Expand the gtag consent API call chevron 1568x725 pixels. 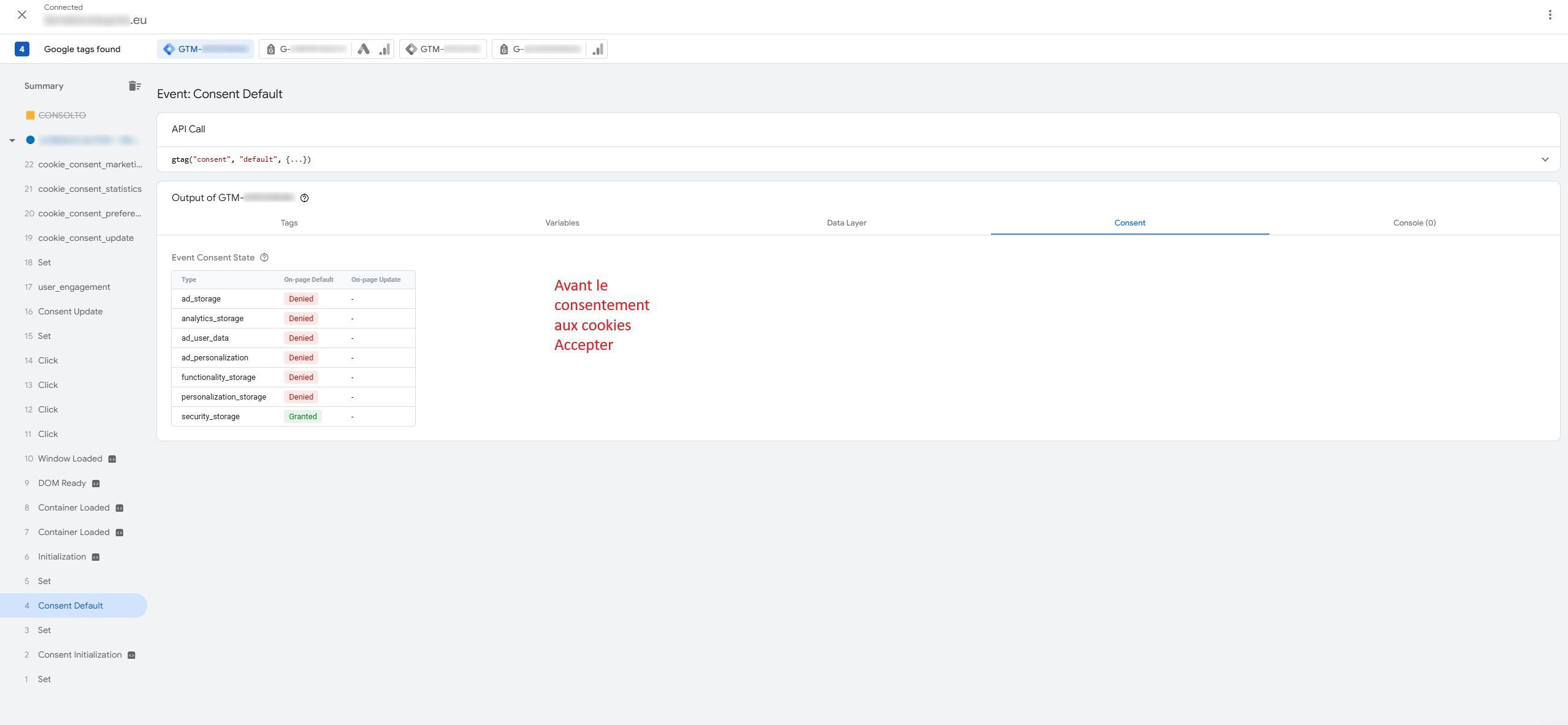(x=1545, y=159)
